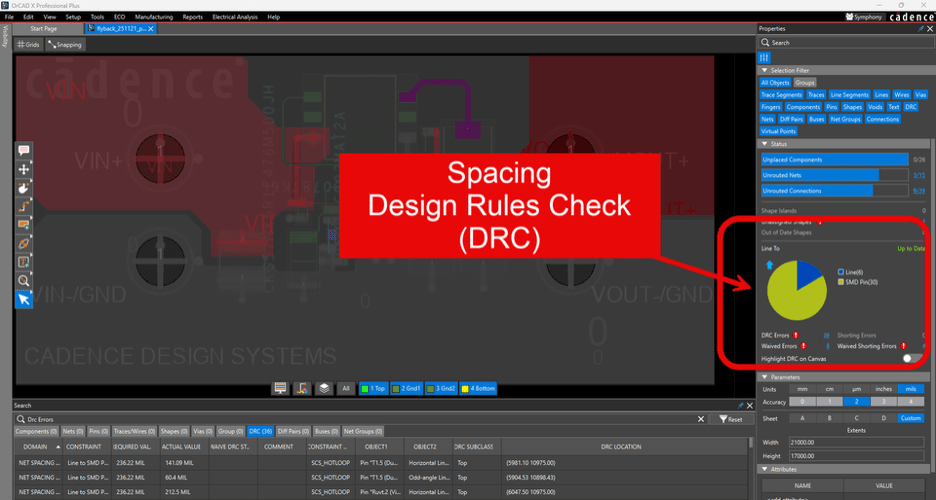
Task: Open the ECO menu
Action: pos(119,17)
